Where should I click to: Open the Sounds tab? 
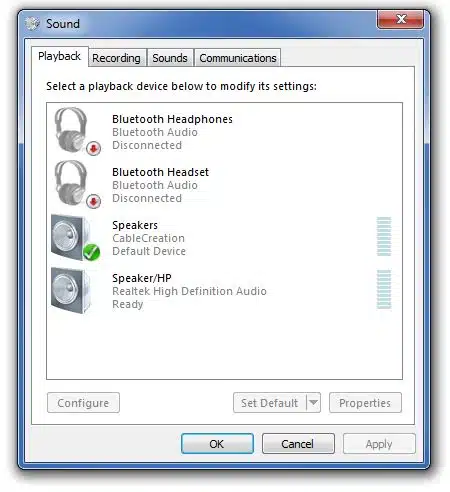click(x=170, y=58)
